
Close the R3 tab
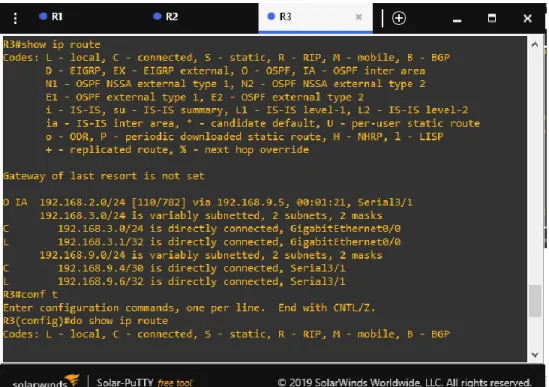[x=359, y=17]
